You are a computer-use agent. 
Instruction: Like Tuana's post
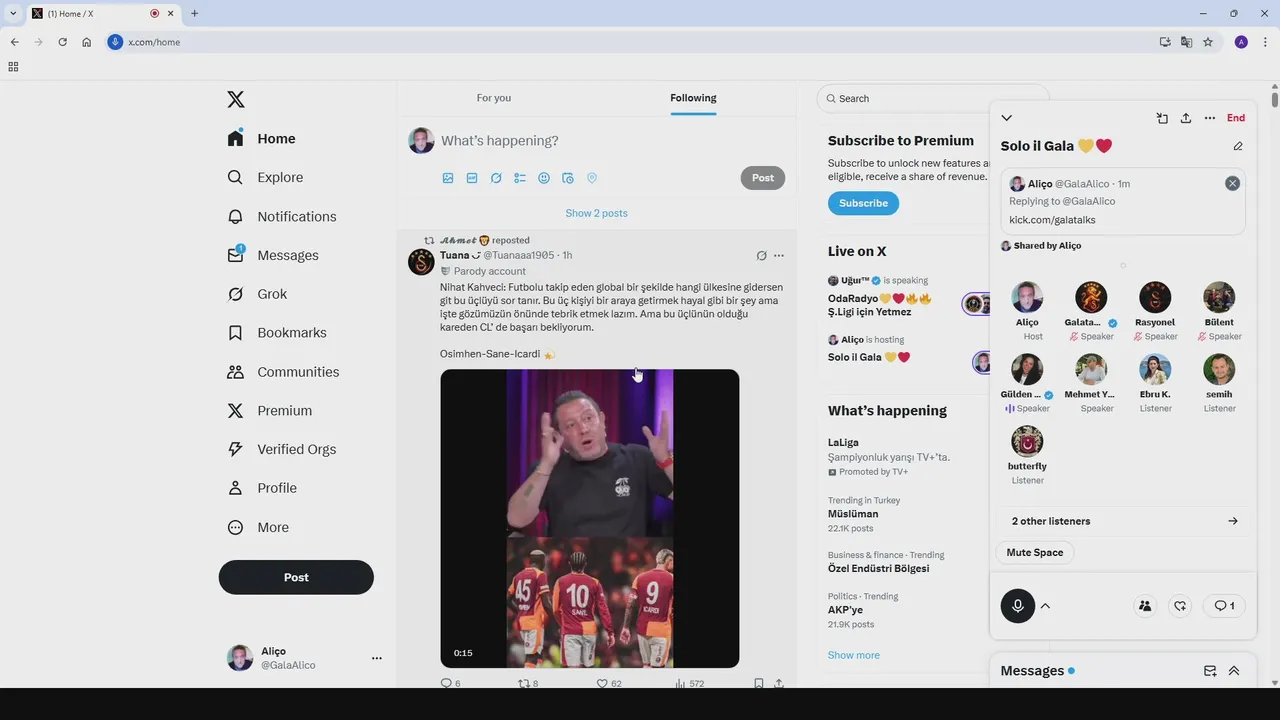608,684
